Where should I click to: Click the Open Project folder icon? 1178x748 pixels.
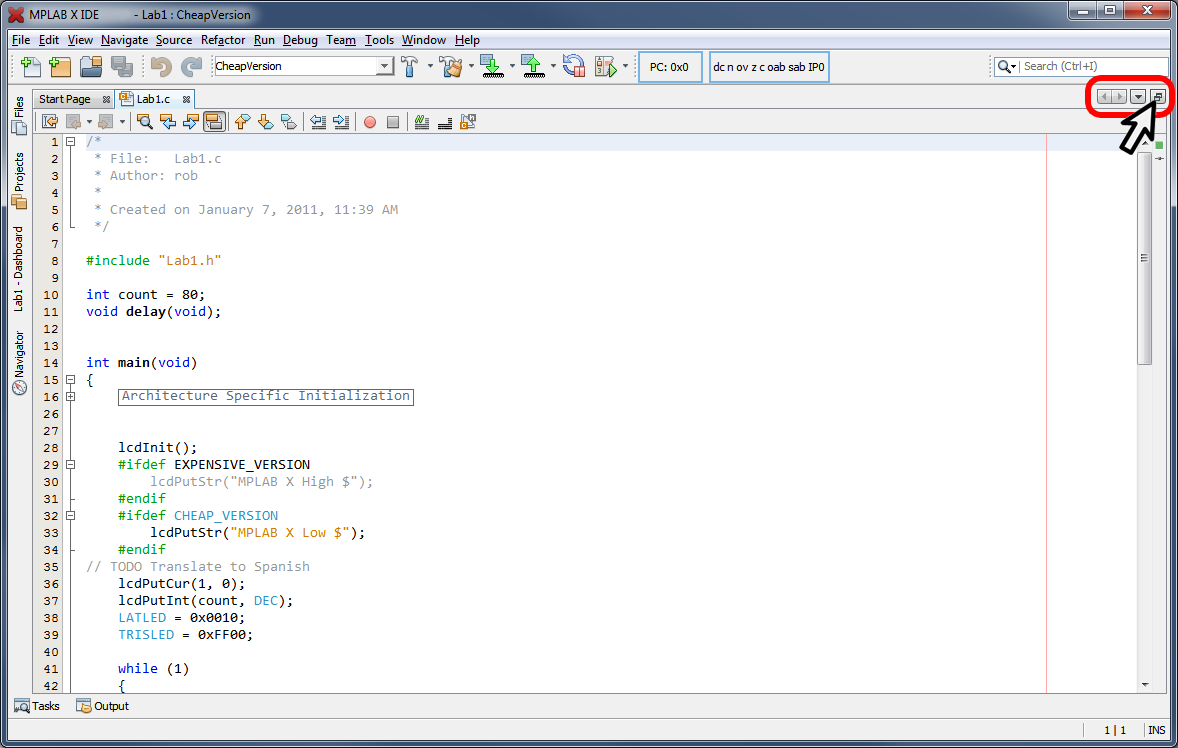pyautogui.click(x=91, y=67)
